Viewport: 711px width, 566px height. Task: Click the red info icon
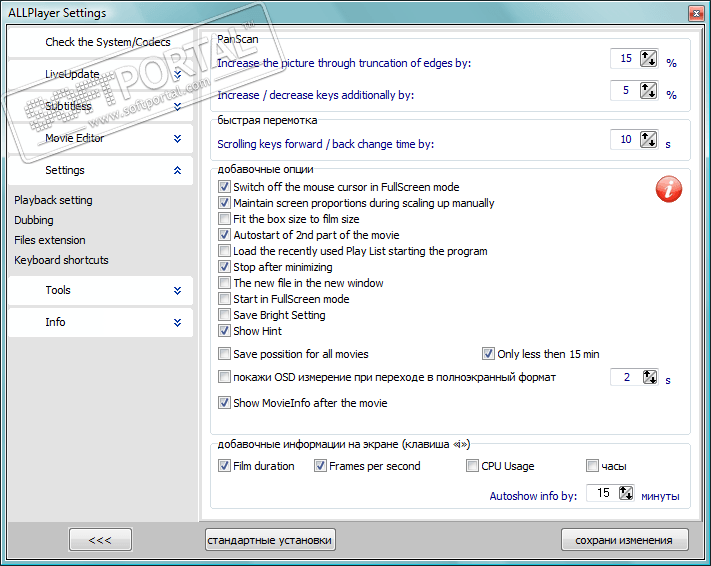coord(669,189)
